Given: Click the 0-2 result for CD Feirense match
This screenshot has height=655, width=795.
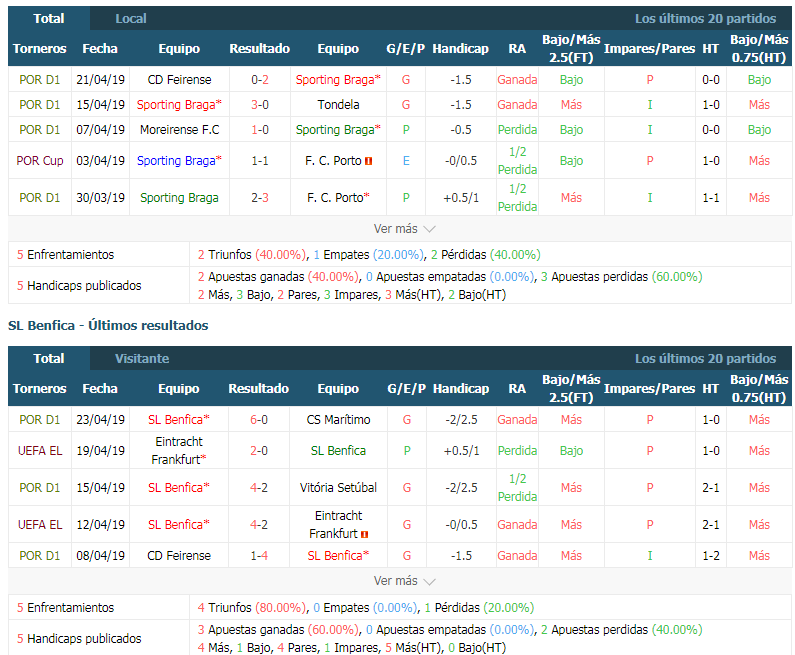Looking at the screenshot, I should point(260,80).
